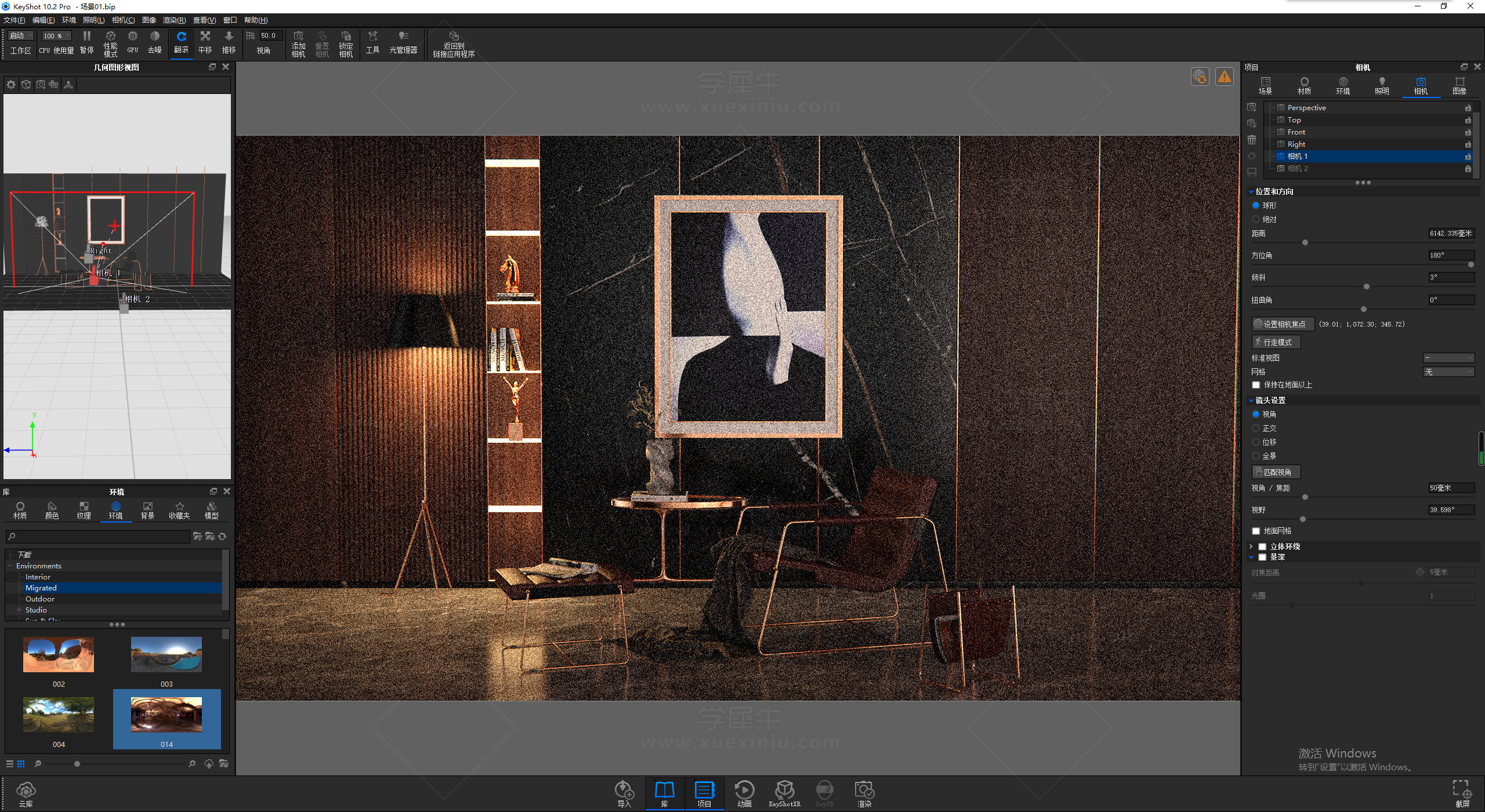Image resolution: width=1485 pixels, height=812 pixels.
Task: Select Orthographic lens radio button
Action: coord(1256,428)
